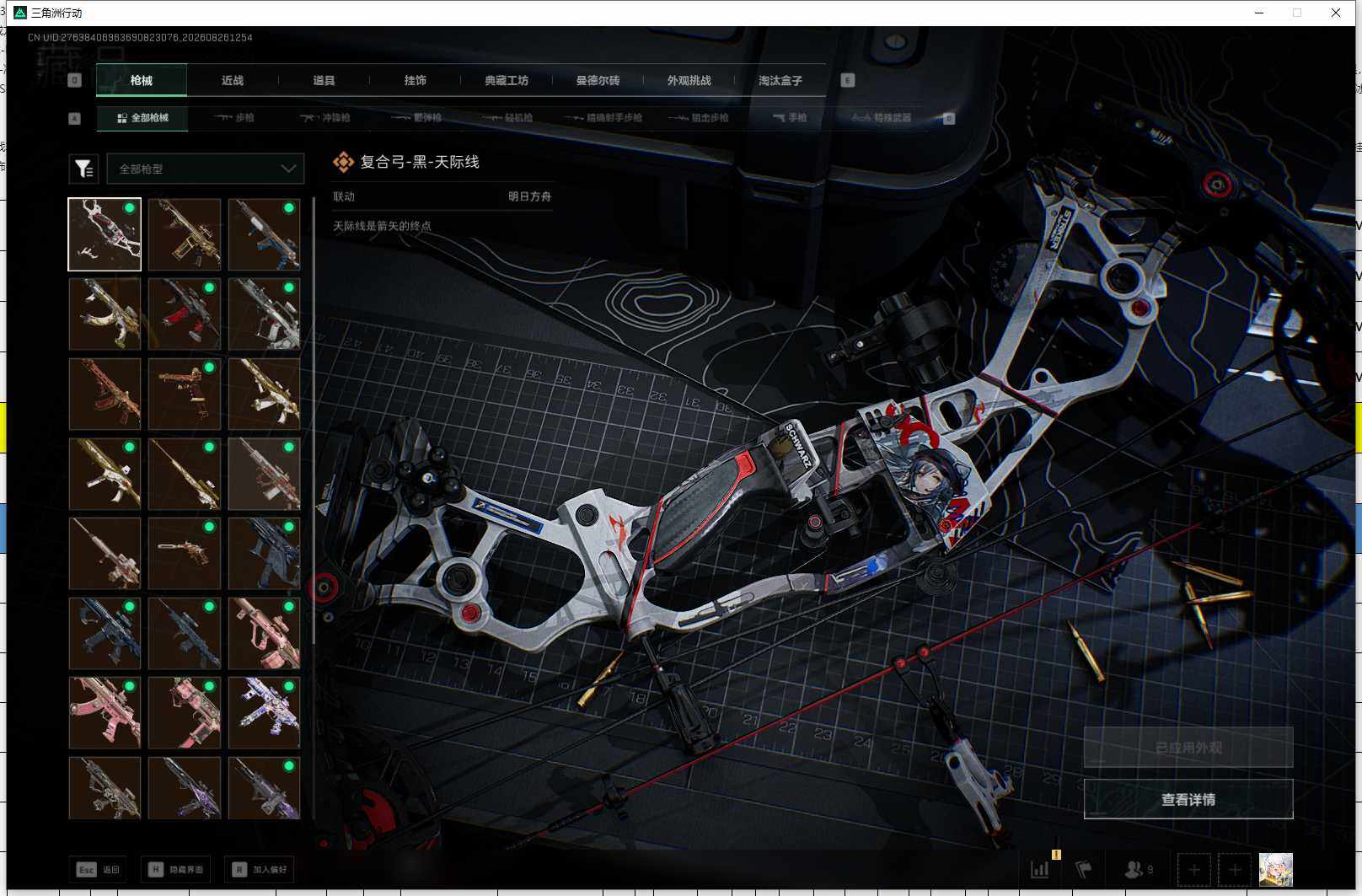Click the plus slot next to the avatar

[x=1235, y=869]
